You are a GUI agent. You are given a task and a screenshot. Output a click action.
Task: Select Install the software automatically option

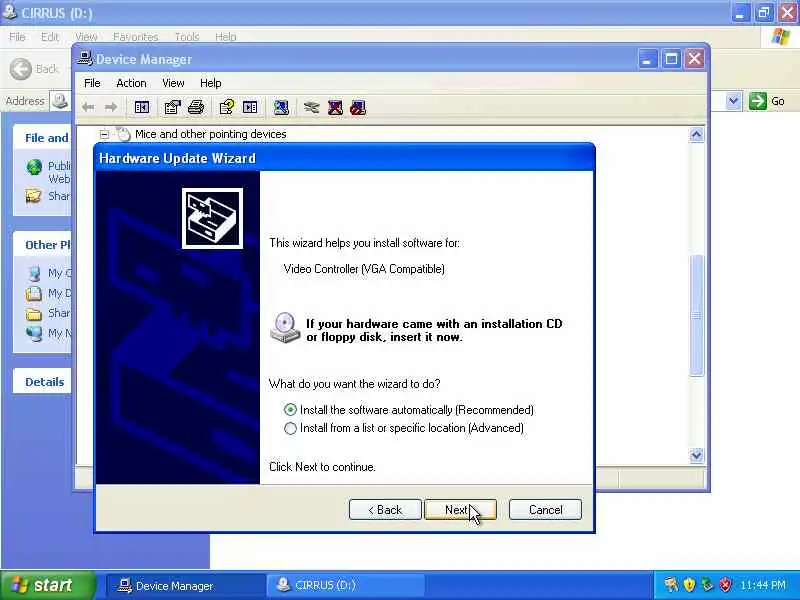pos(290,410)
